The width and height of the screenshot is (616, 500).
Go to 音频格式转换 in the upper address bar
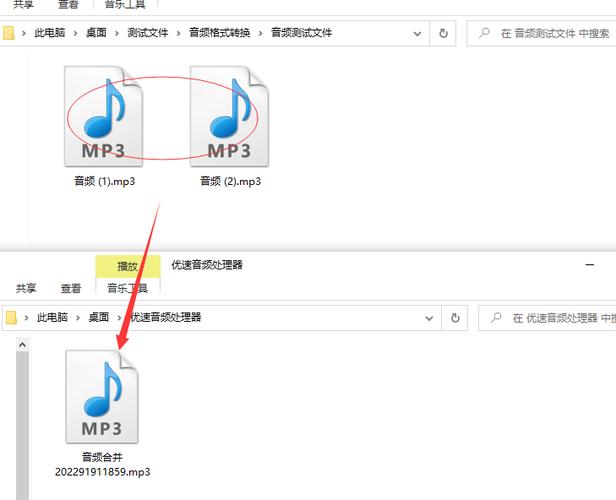coord(220,33)
